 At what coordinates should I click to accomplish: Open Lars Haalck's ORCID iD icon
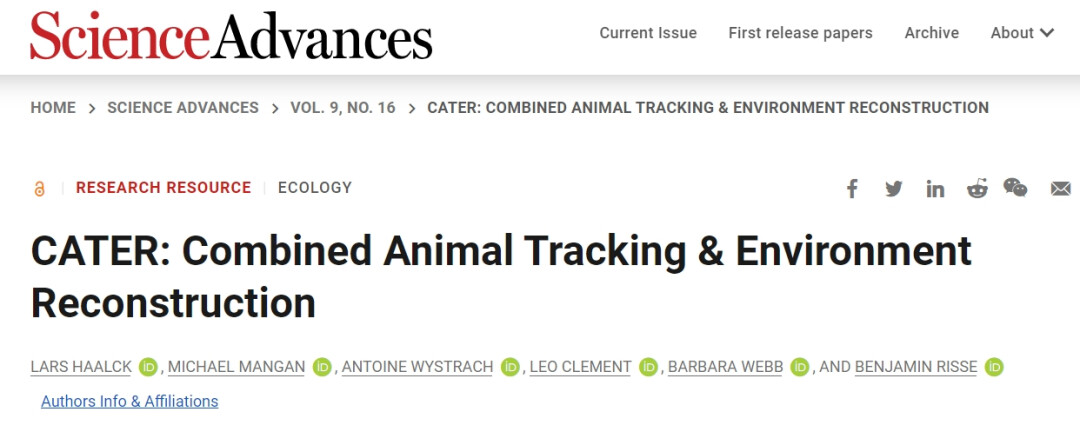pos(149,367)
